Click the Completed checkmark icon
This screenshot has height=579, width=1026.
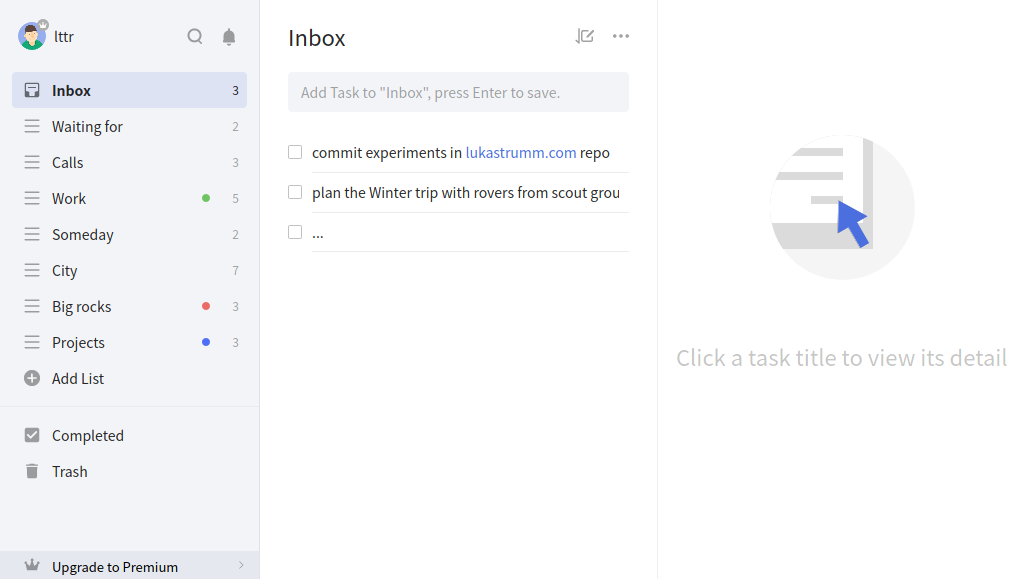32,435
